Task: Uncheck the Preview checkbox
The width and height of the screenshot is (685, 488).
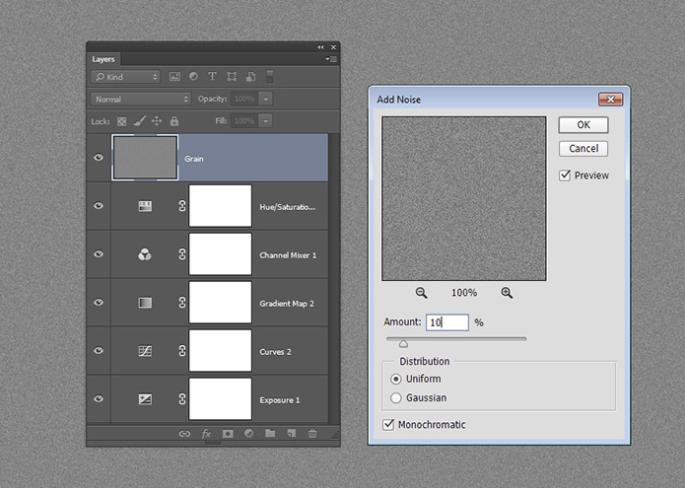Action: click(x=565, y=175)
